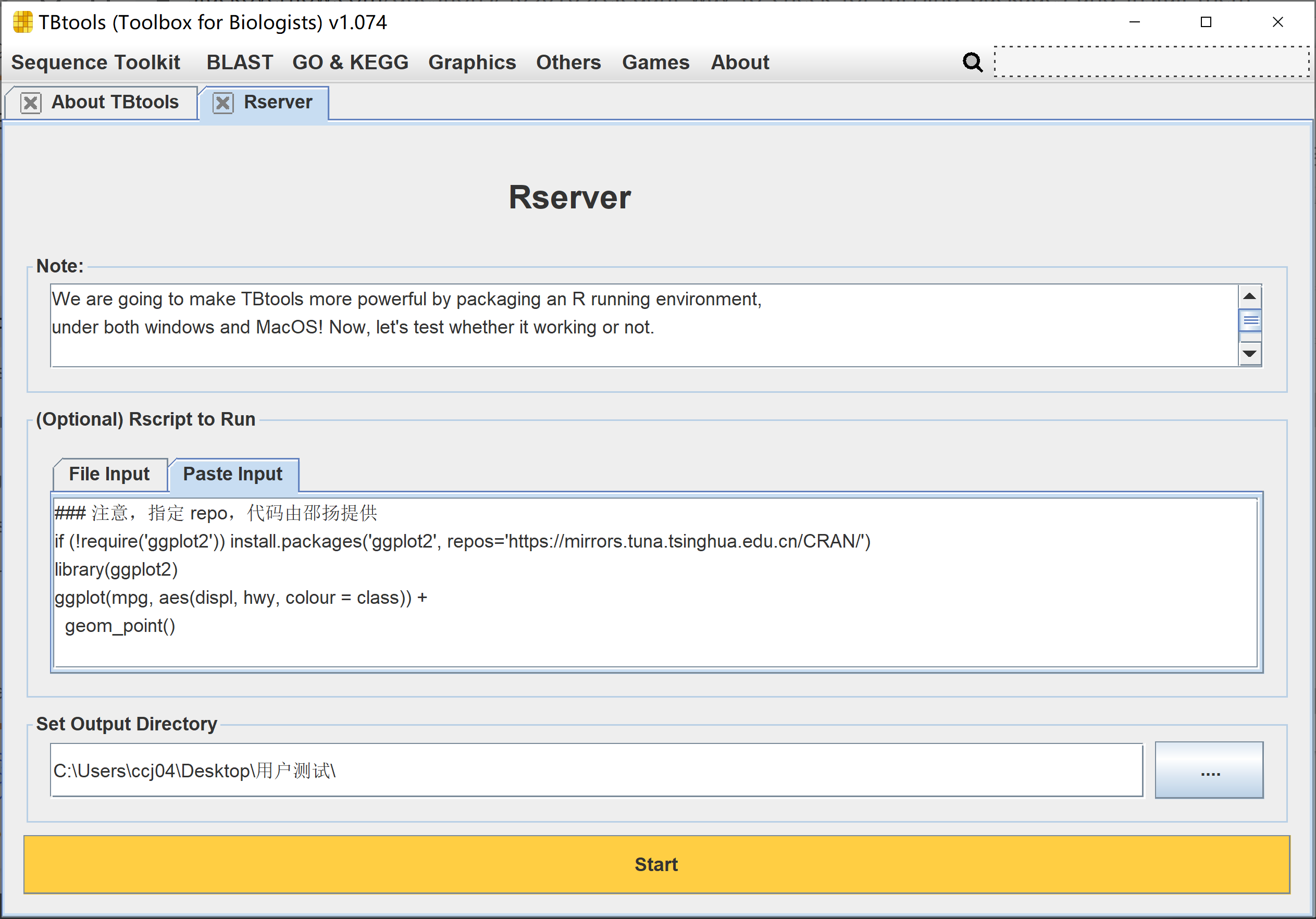Image resolution: width=1316 pixels, height=919 pixels.
Task: Click inside the Rscript paste text area
Action: click(656, 582)
